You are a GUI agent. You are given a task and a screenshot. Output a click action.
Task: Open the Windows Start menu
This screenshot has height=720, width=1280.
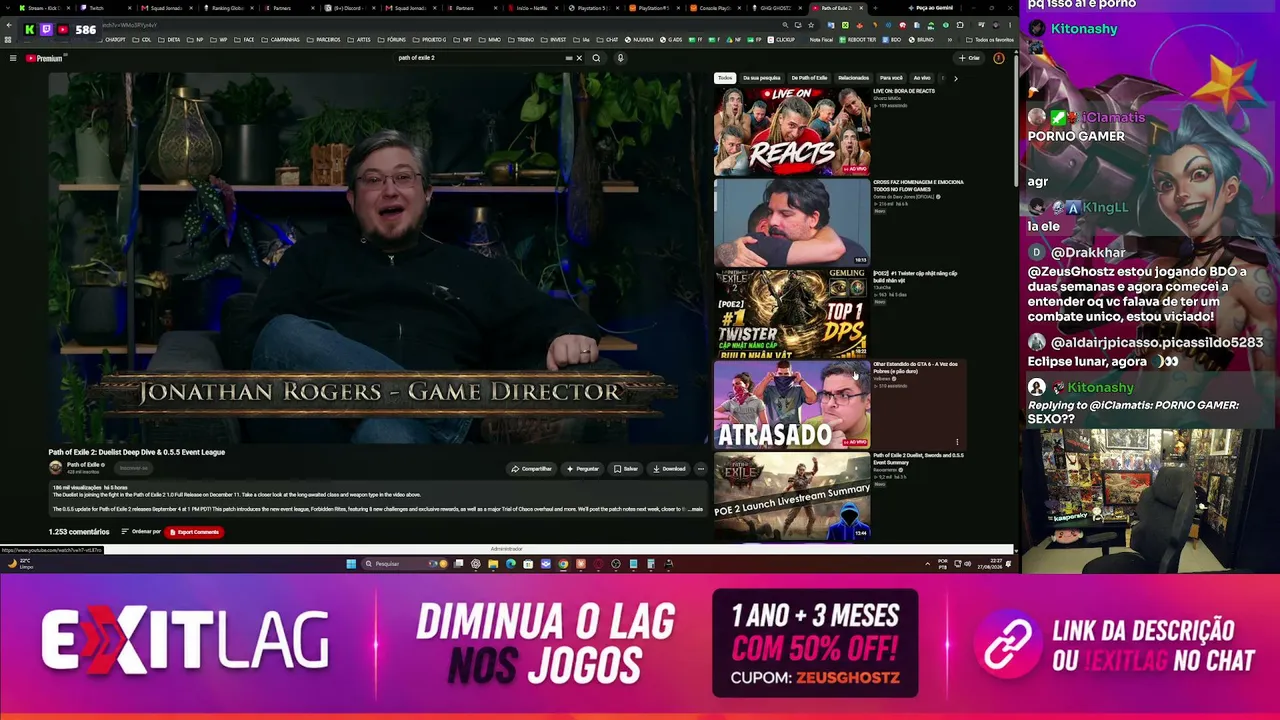point(351,564)
